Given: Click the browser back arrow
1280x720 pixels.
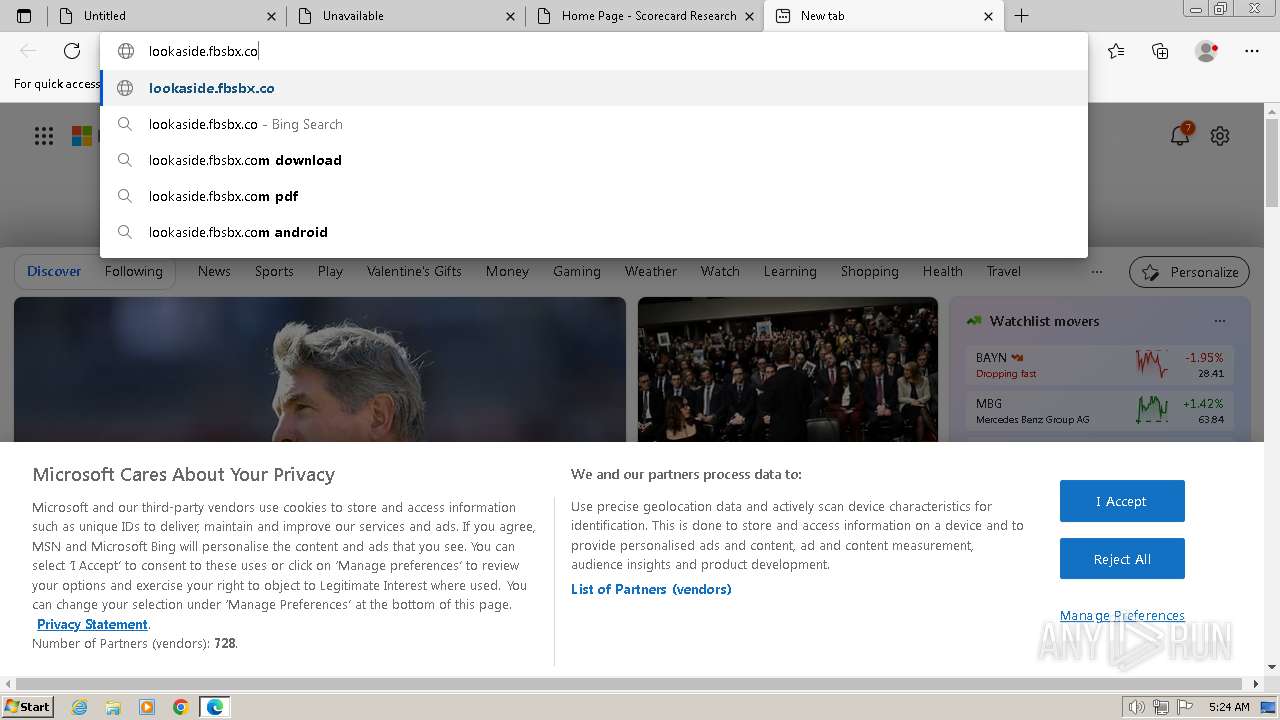Looking at the screenshot, I should pos(29,51).
